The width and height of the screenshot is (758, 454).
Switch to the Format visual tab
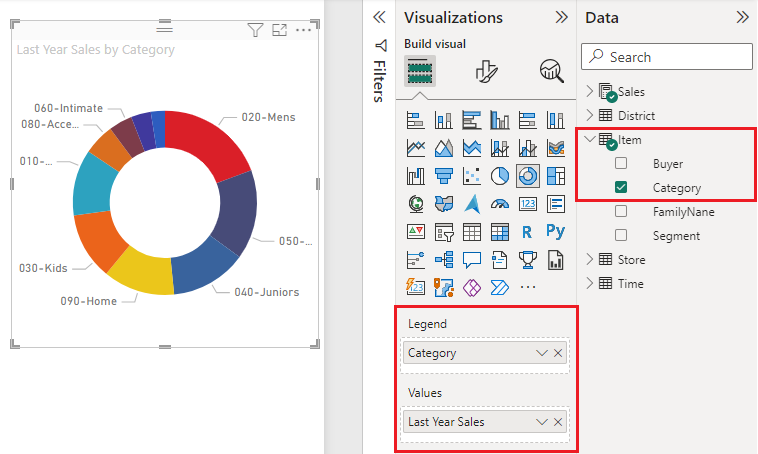point(486,71)
